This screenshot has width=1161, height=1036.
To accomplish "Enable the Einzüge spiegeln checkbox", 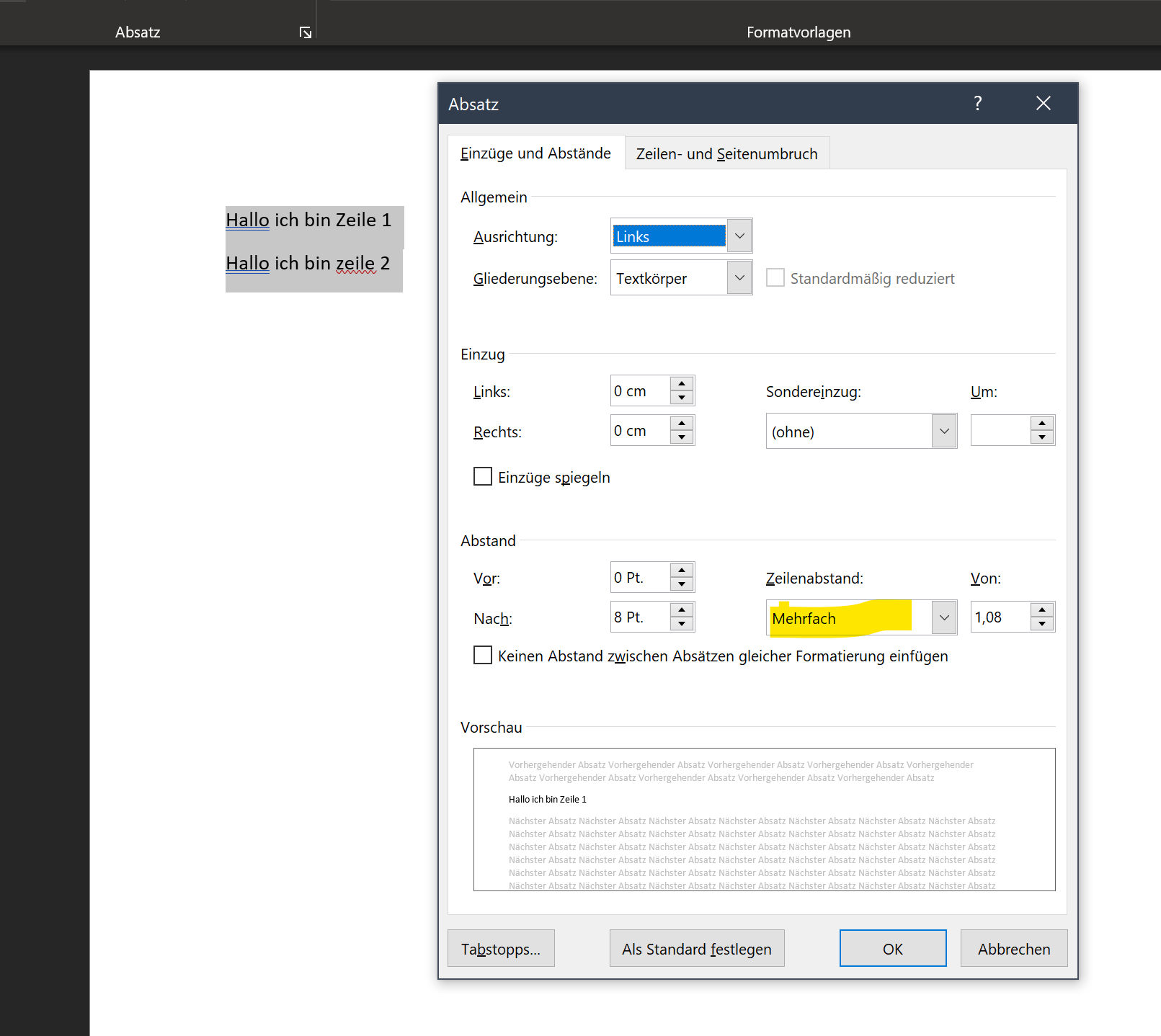I will point(483,476).
